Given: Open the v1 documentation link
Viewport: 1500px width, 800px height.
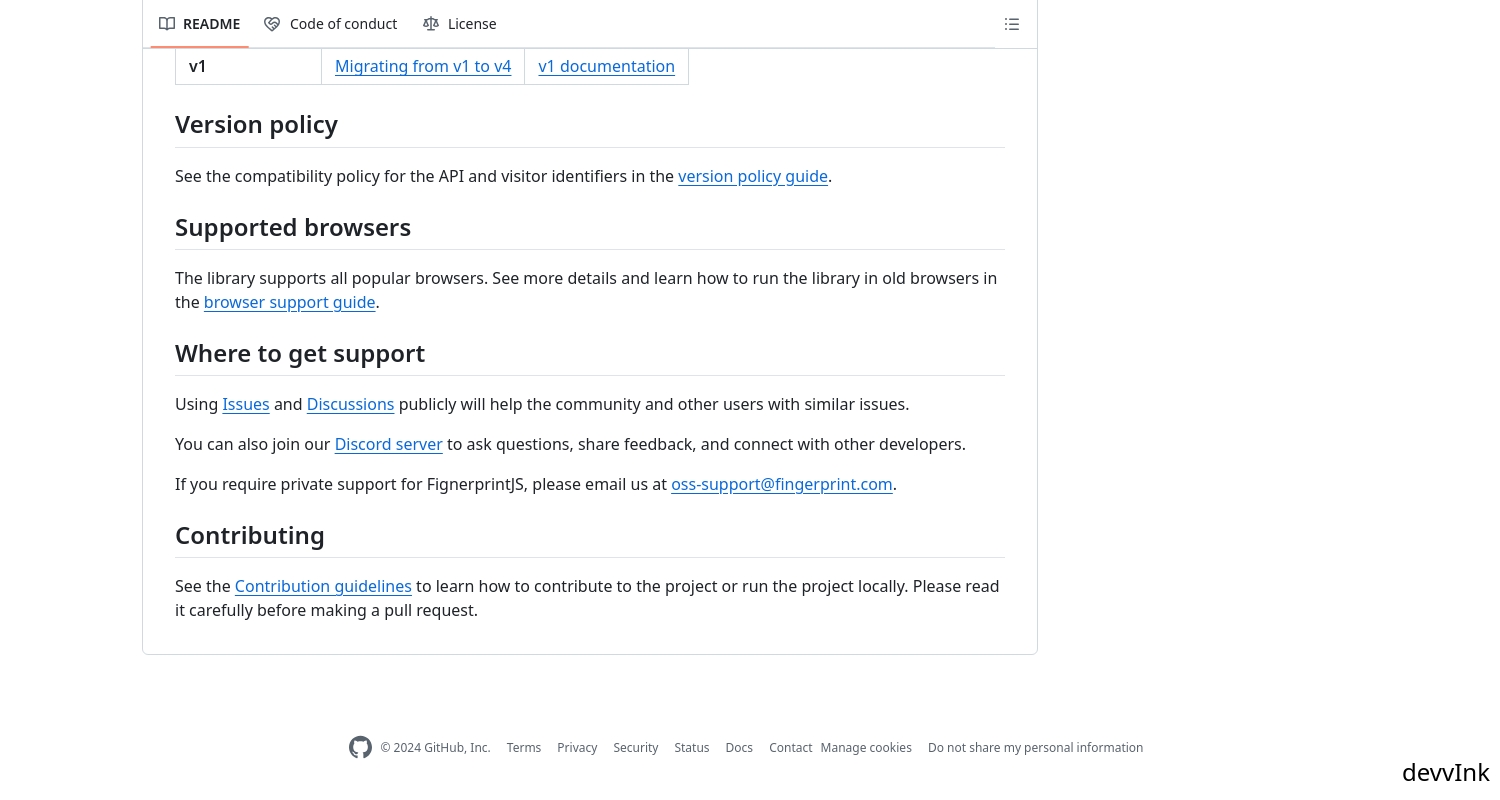Looking at the screenshot, I should pos(606,66).
